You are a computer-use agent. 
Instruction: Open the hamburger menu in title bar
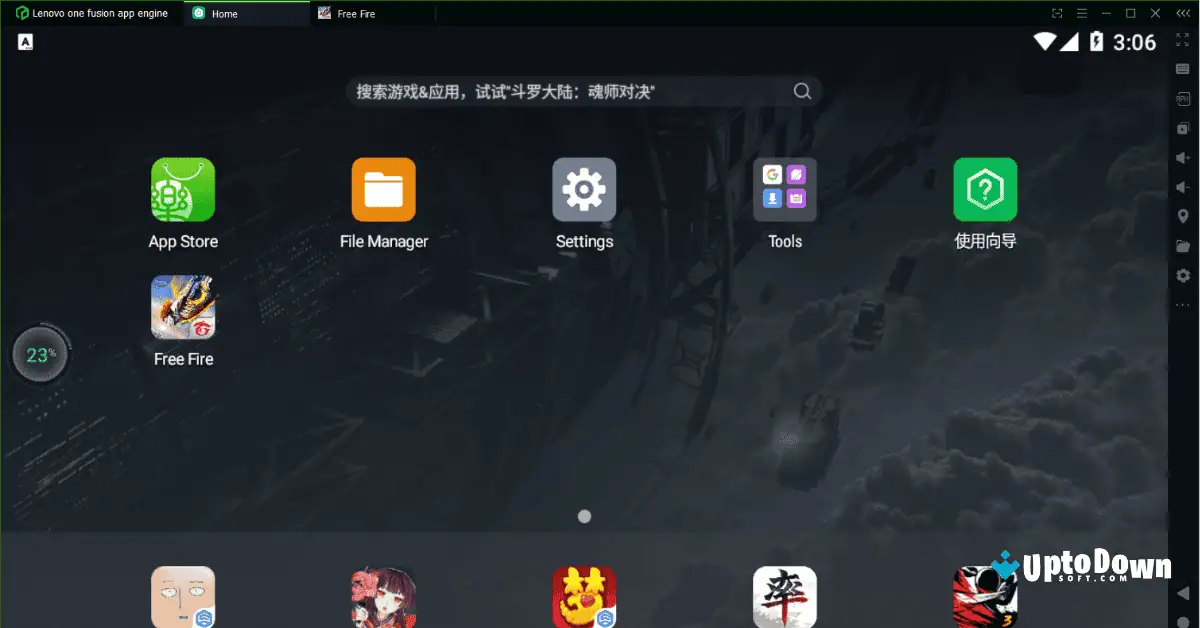click(x=1081, y=13)
